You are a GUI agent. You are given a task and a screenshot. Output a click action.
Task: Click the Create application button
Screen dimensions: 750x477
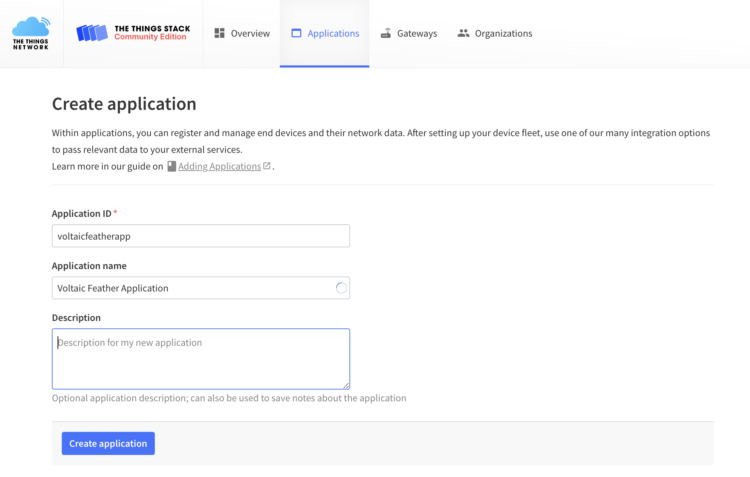(108, 444)
